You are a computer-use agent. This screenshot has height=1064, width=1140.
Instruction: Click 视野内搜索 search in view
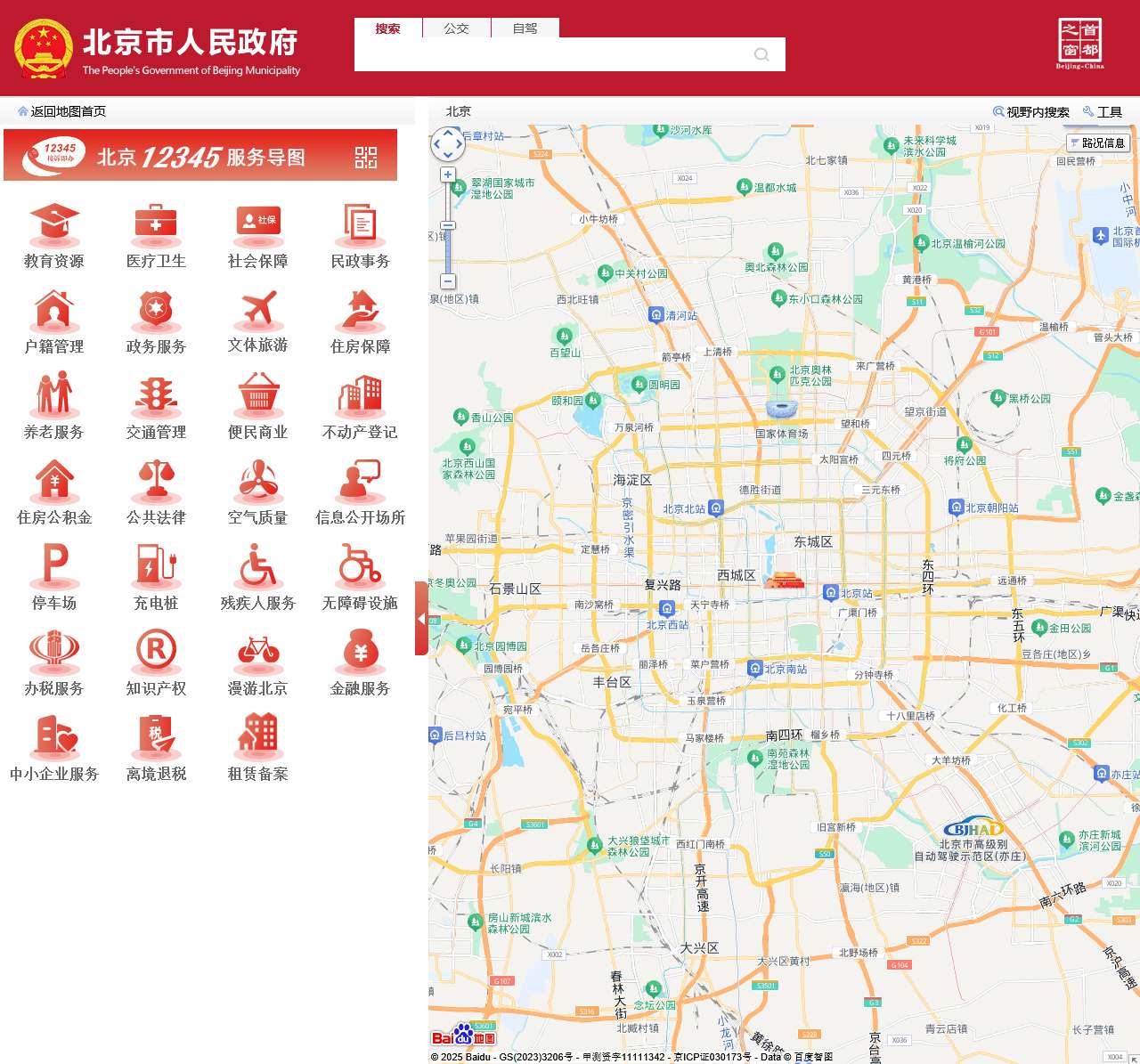pos(1031,111)
